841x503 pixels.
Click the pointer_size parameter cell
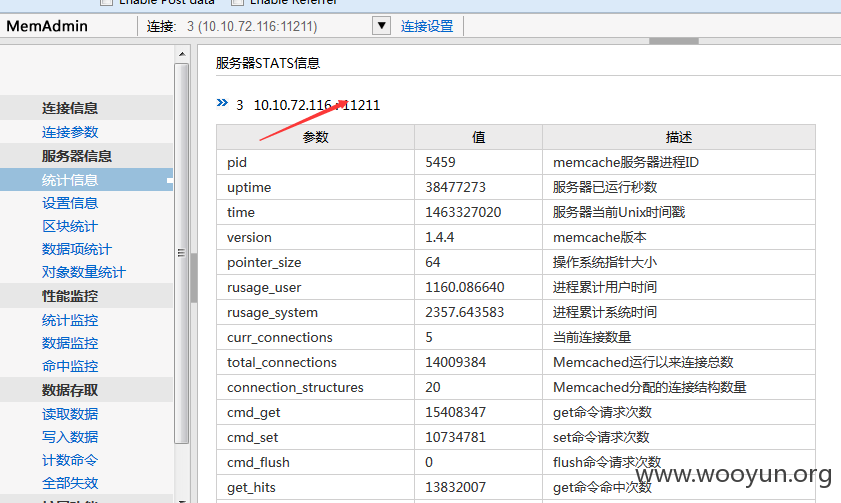(315, 262)
